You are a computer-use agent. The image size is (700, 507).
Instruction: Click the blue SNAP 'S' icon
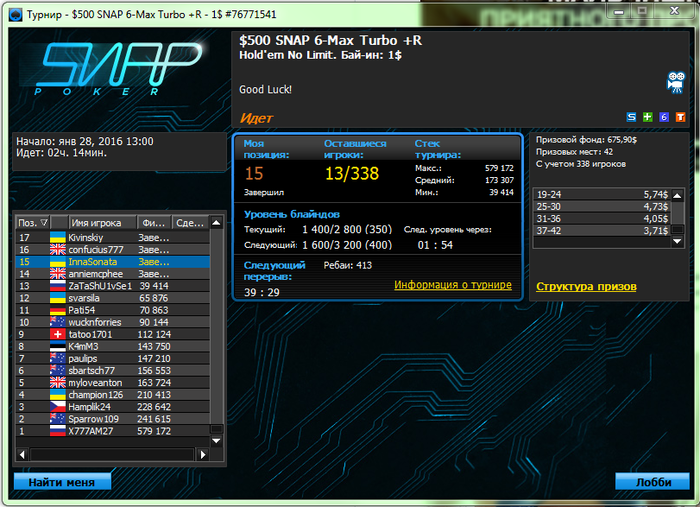[631, 117]
